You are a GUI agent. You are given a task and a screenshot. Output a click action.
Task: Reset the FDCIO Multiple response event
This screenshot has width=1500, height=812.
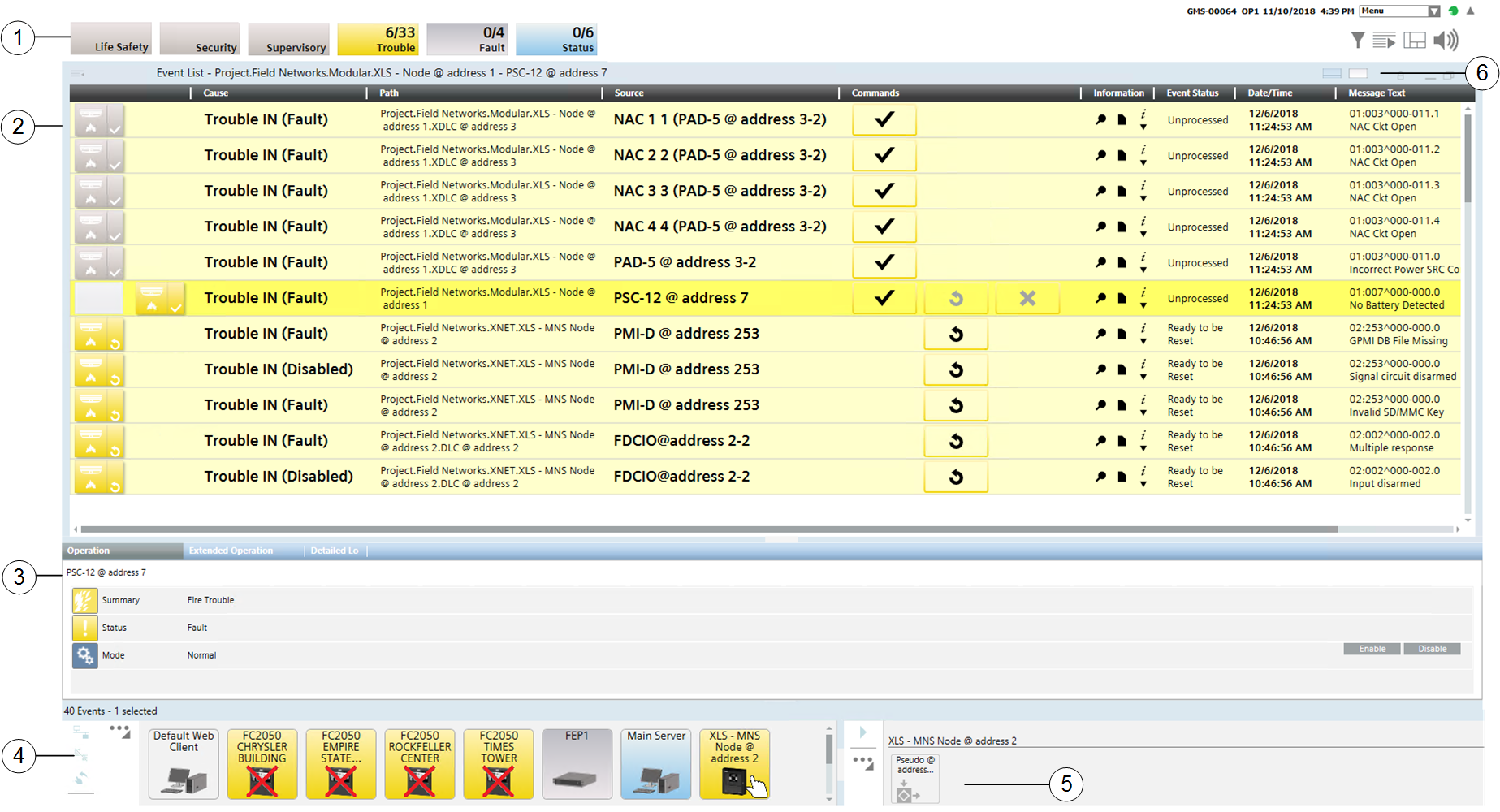pos(956,441)
